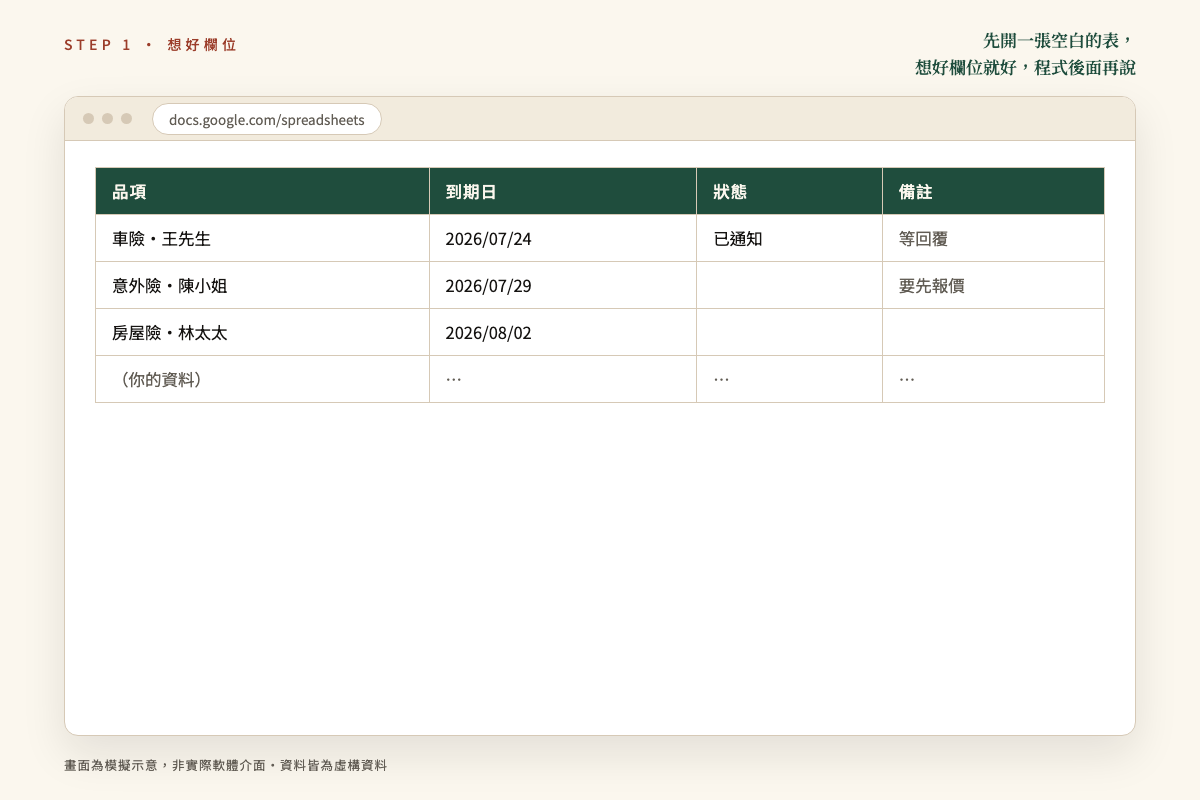Screen dimensions: 1200x800
Task: Click the 已通知 status cell
Action: tap(789, 238)
